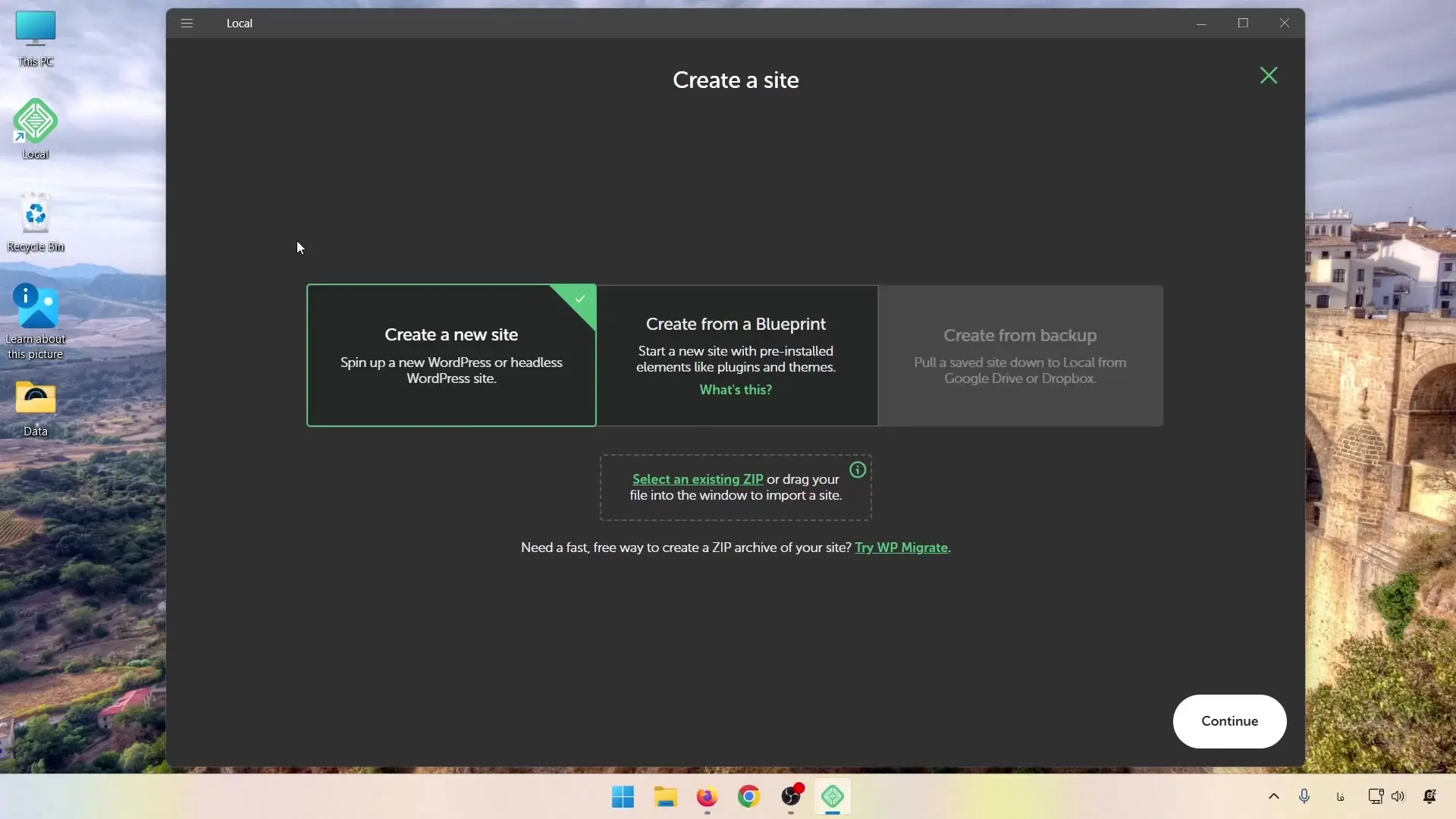Click the Select an existing ZIP link
Image resolution: width=1456 pixels, height=819 pixels.
coord(698,479)
